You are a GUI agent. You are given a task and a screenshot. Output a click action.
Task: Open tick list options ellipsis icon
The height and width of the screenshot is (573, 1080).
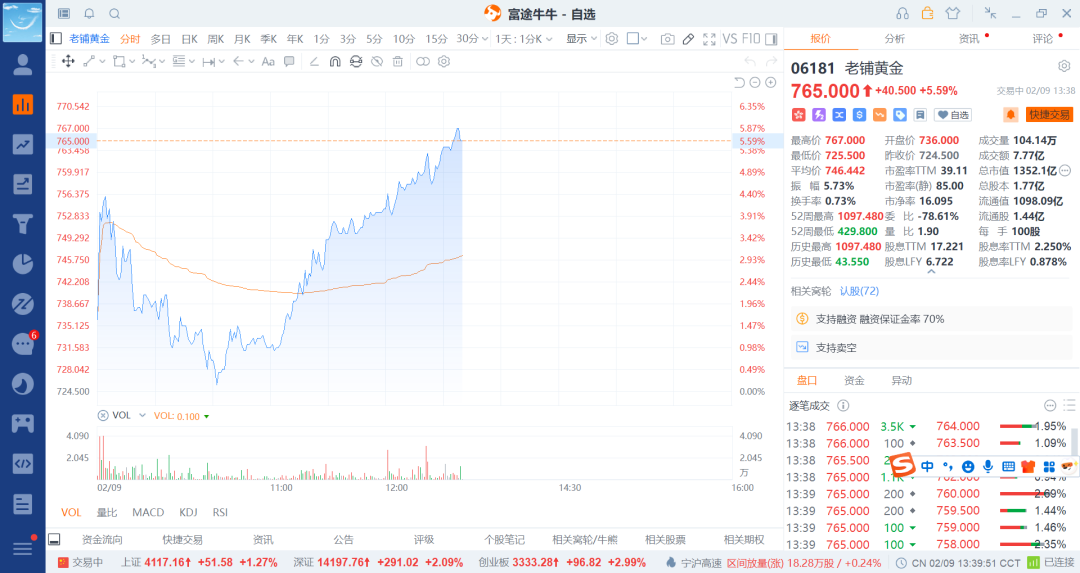click(1050, 406)
